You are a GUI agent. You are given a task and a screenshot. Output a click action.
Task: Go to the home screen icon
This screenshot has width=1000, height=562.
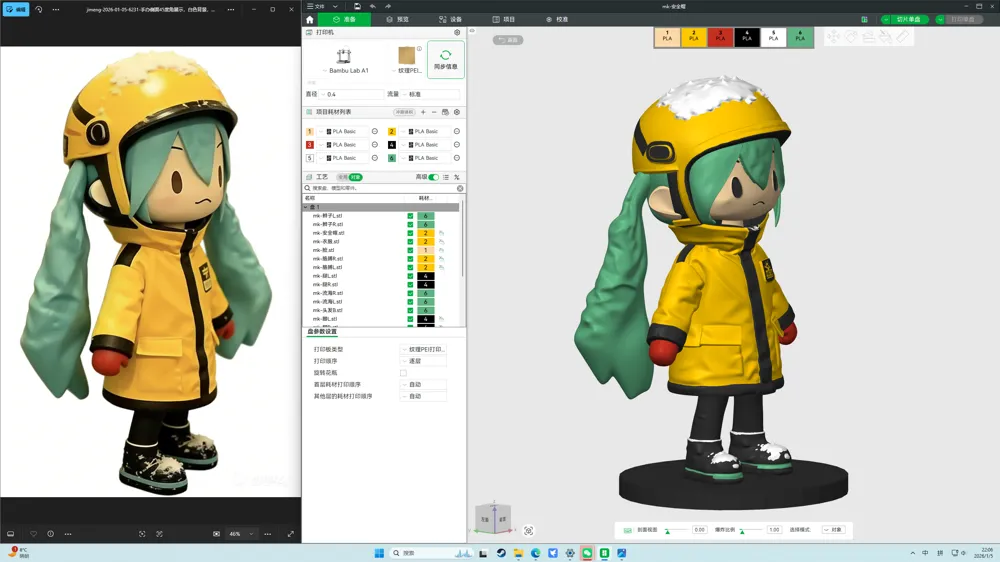pyautogui.click(x=310, y=19)
